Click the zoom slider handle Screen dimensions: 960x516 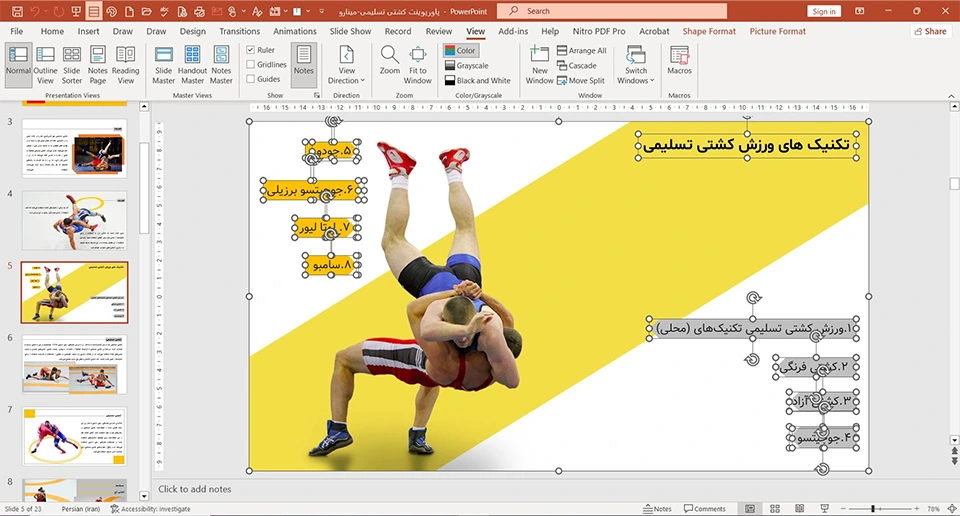872,509
